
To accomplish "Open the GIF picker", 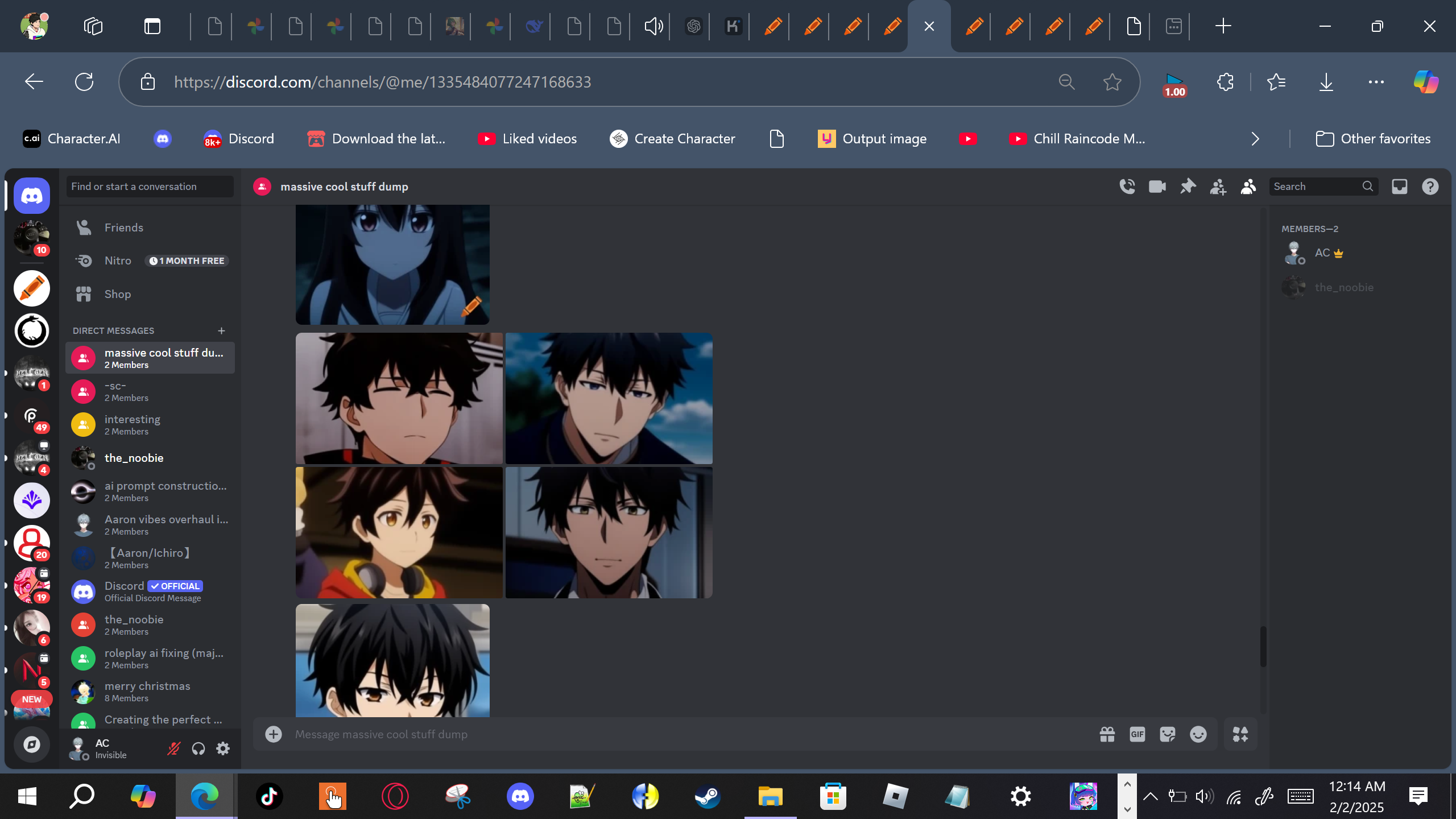I will [1137, 734].
